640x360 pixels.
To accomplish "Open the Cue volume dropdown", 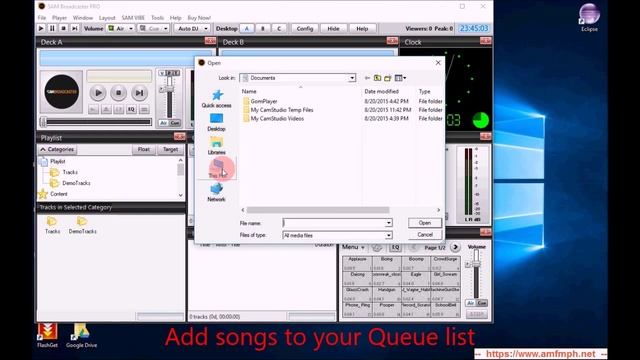I will coord(165,29).
